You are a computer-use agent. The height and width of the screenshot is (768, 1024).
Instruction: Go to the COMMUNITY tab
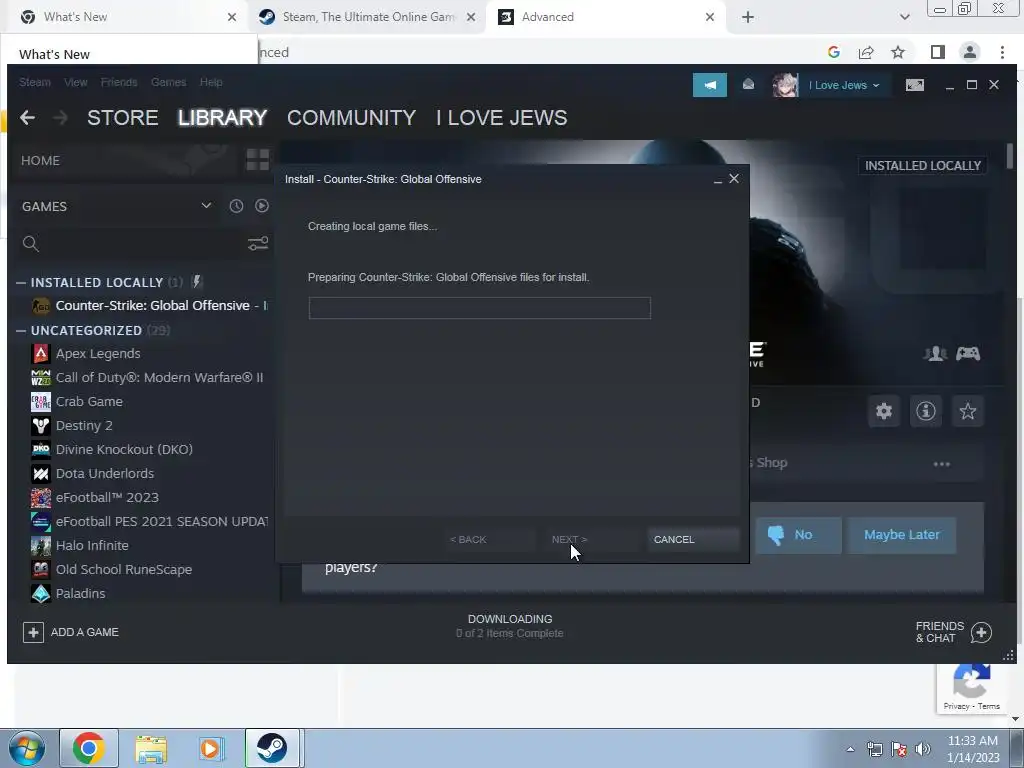351,118
